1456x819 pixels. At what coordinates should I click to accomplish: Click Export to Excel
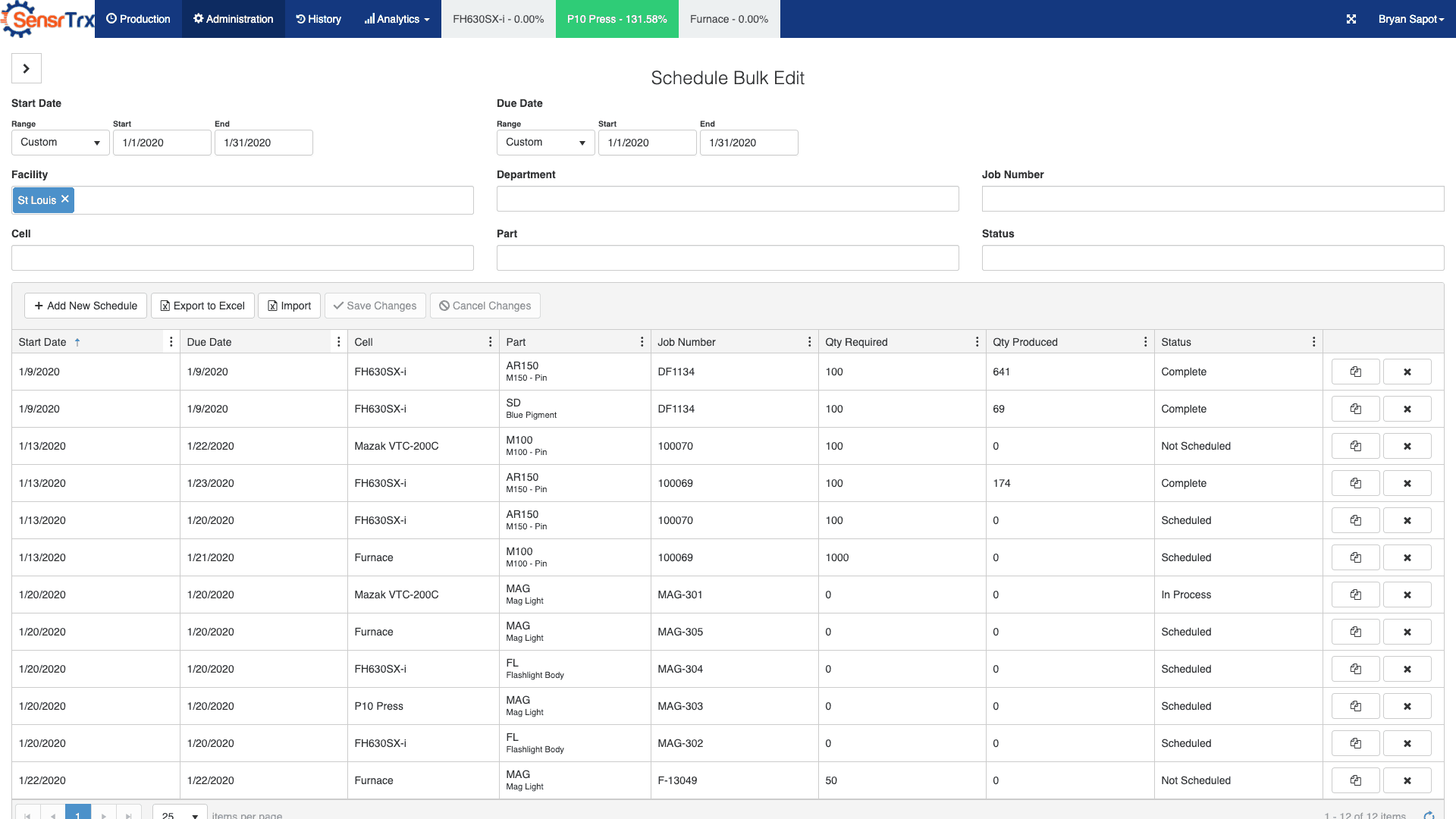(x=202, y=306)
